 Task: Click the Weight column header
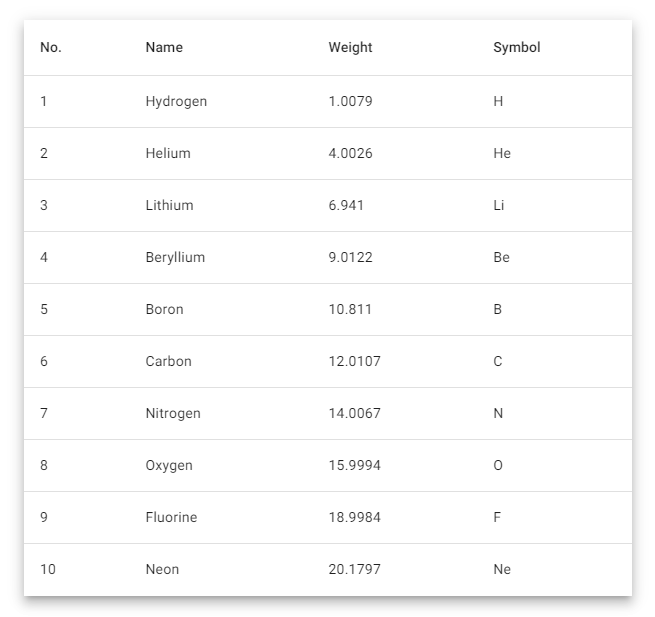click(350, 47)
